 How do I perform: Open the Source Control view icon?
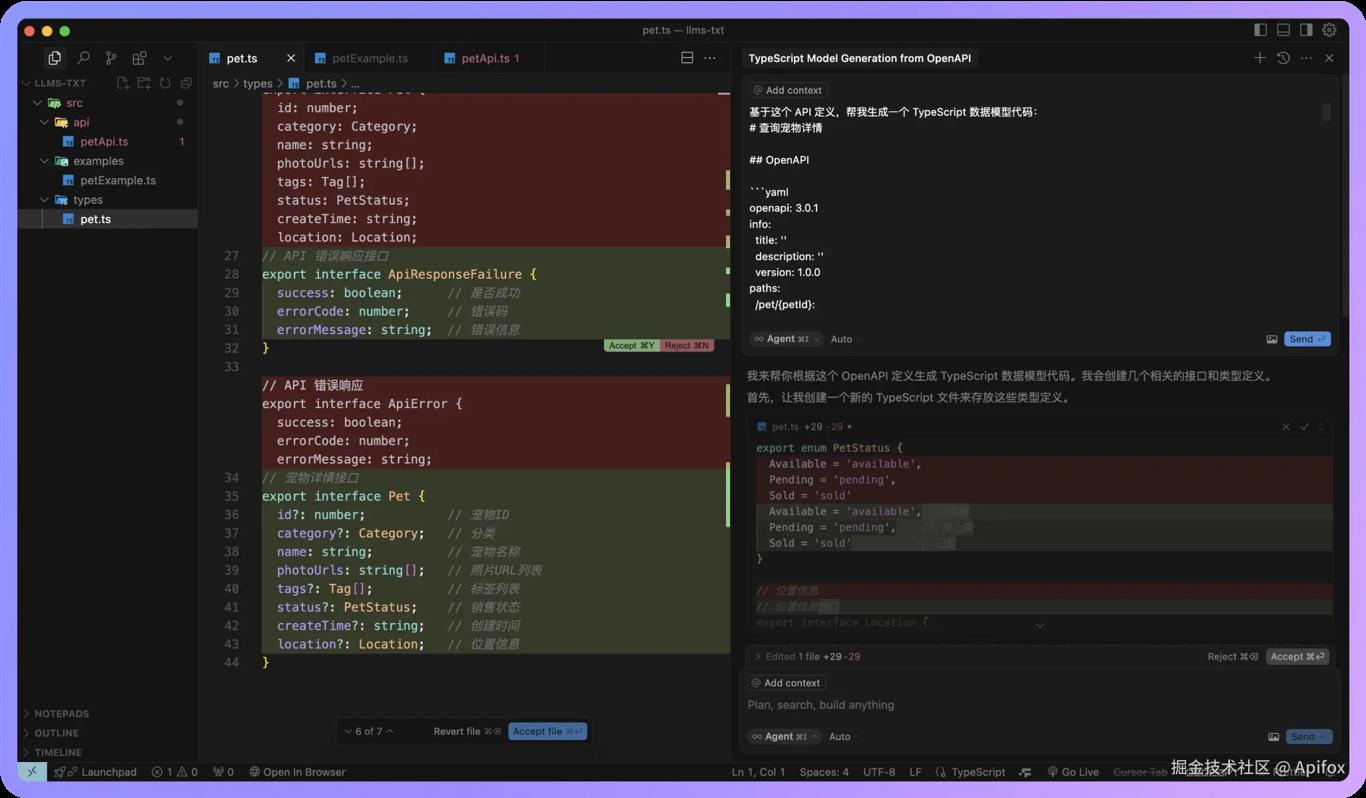(111, 58)
